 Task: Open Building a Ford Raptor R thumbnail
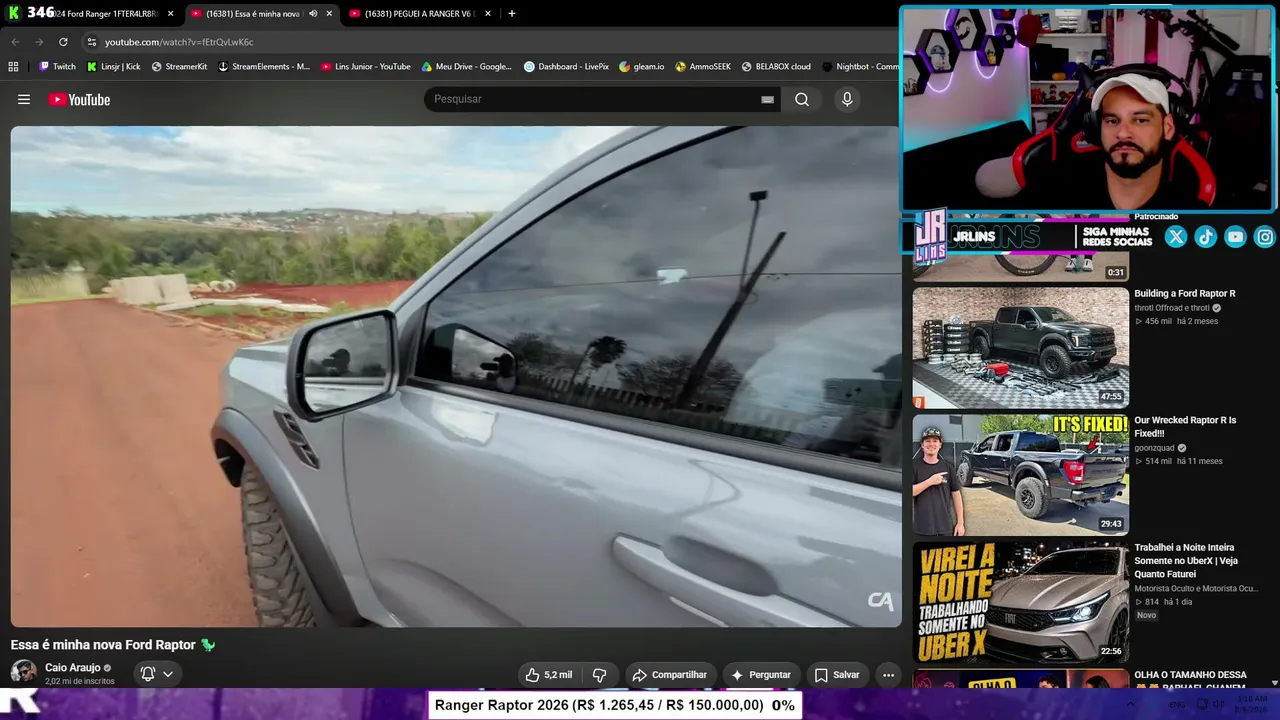coord(1020,347)
